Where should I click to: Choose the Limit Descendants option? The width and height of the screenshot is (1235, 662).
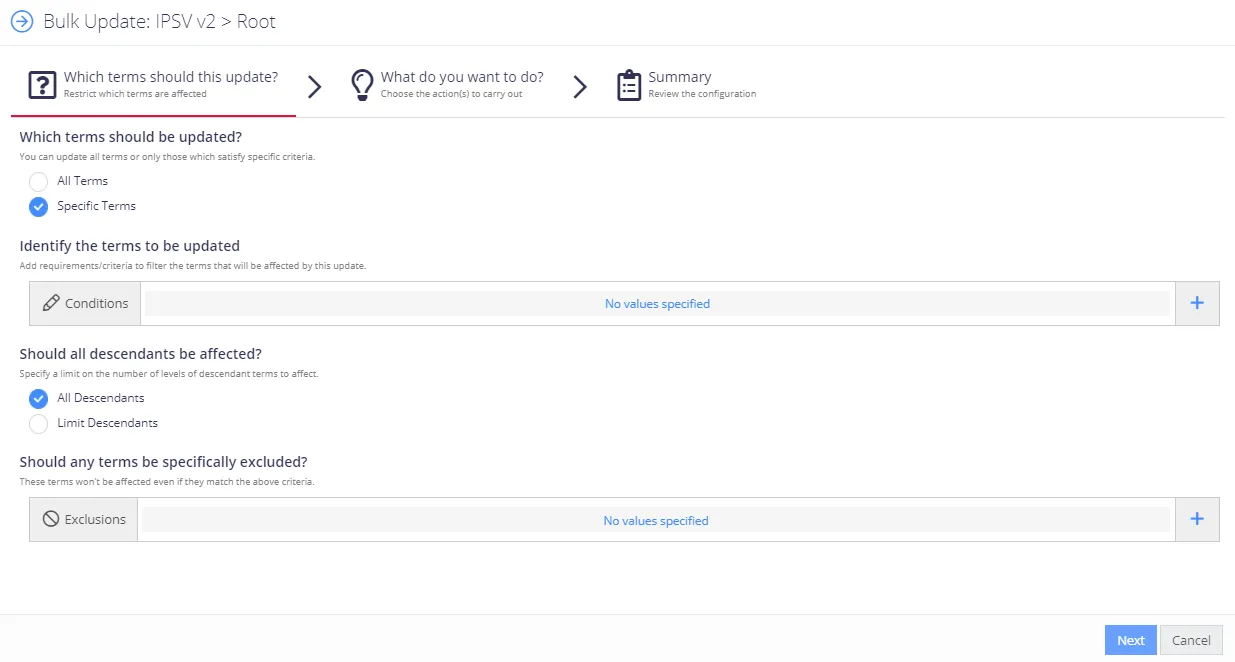pyautogui.click(x=38, y=423)
